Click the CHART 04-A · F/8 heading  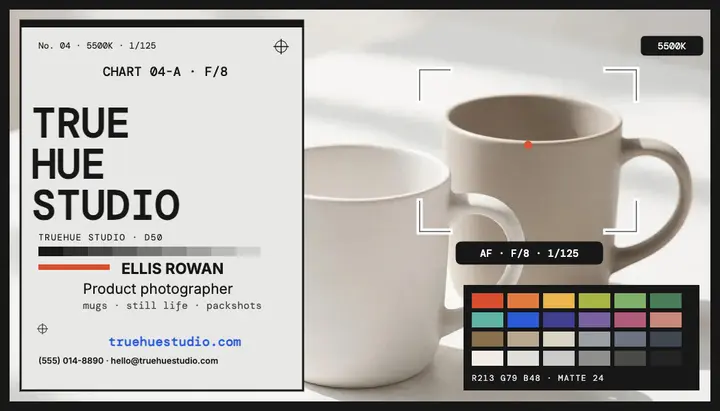point(165,72)
